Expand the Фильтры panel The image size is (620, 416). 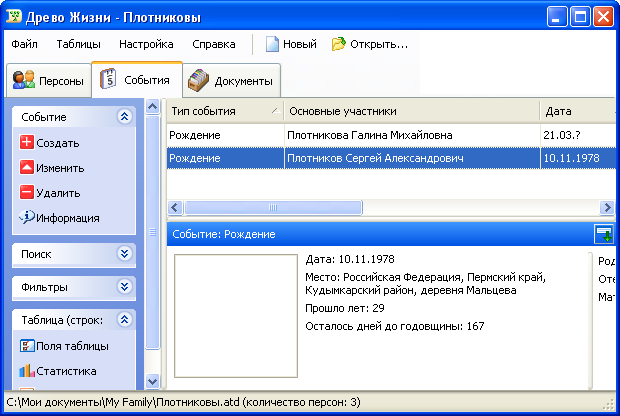tap(125, 286)
